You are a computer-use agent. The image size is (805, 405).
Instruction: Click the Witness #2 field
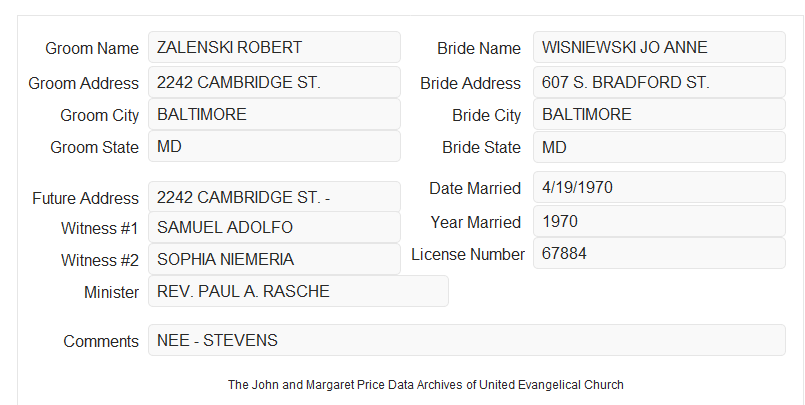274,259
